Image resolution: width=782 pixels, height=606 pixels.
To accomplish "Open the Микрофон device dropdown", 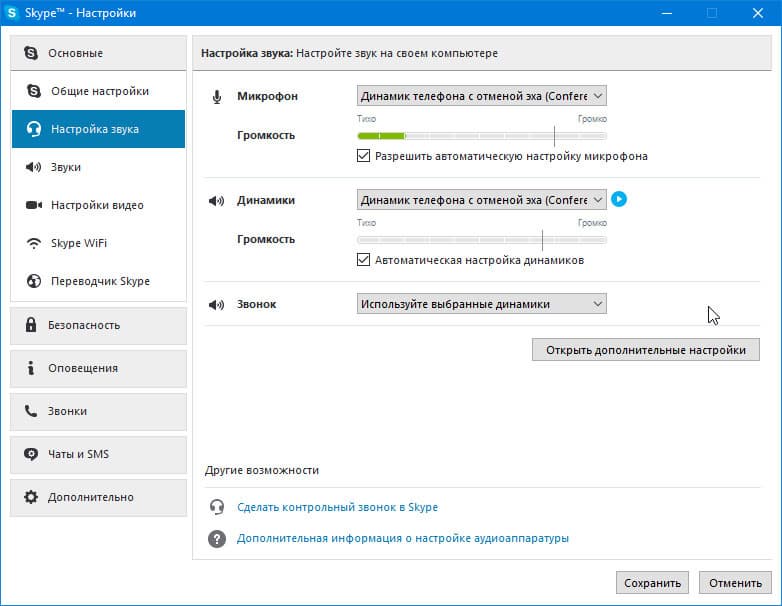I will (x=482, y=96).
